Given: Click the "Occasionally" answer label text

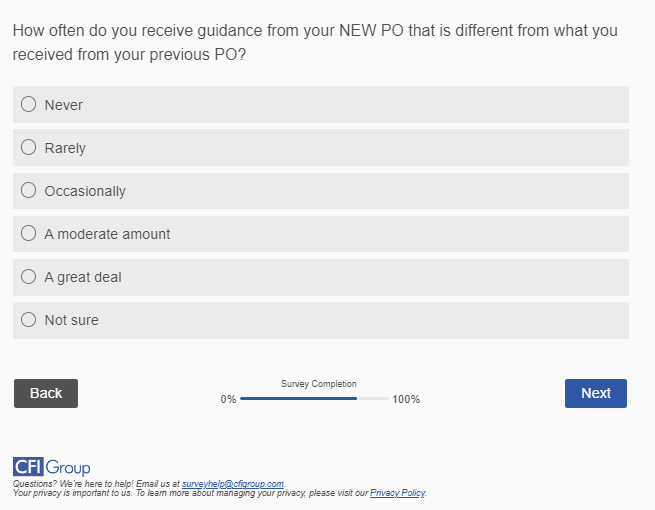Looking at the screenshot, I should coord(85,191).
